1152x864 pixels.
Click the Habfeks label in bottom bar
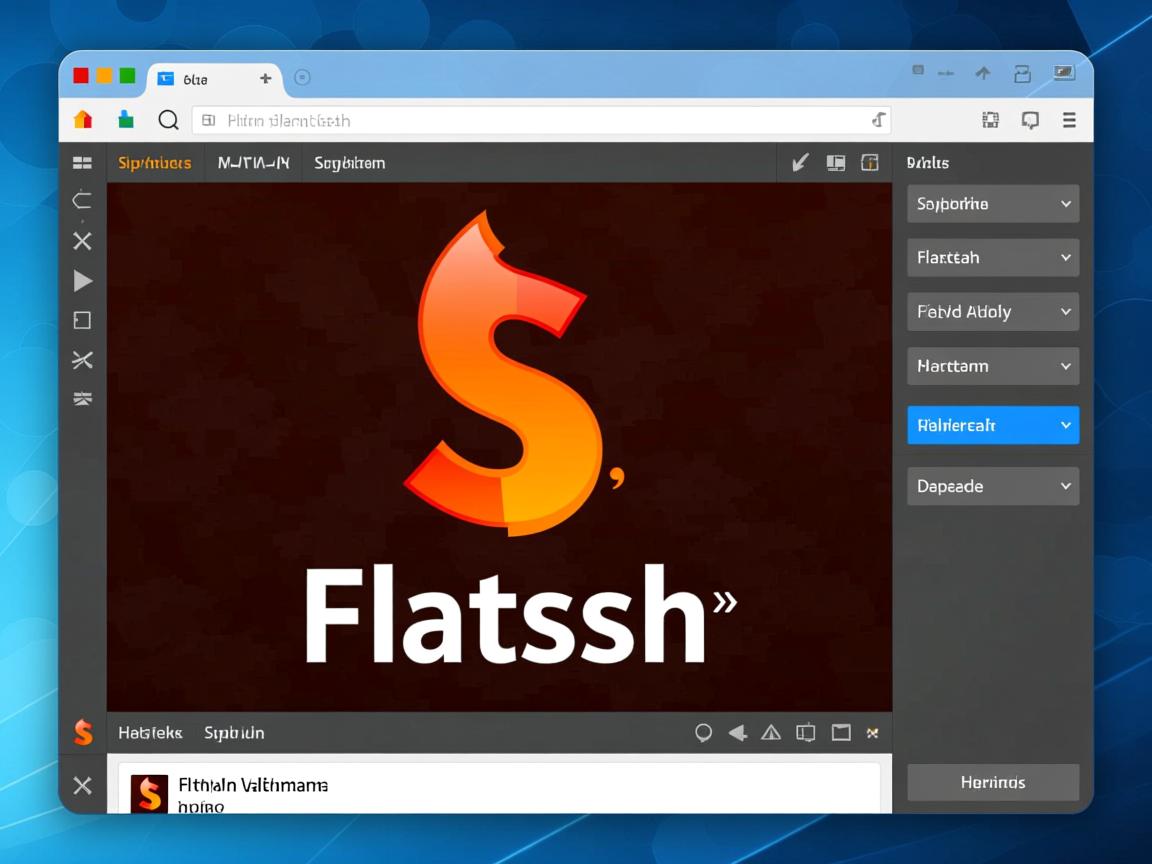pos(150,733)
